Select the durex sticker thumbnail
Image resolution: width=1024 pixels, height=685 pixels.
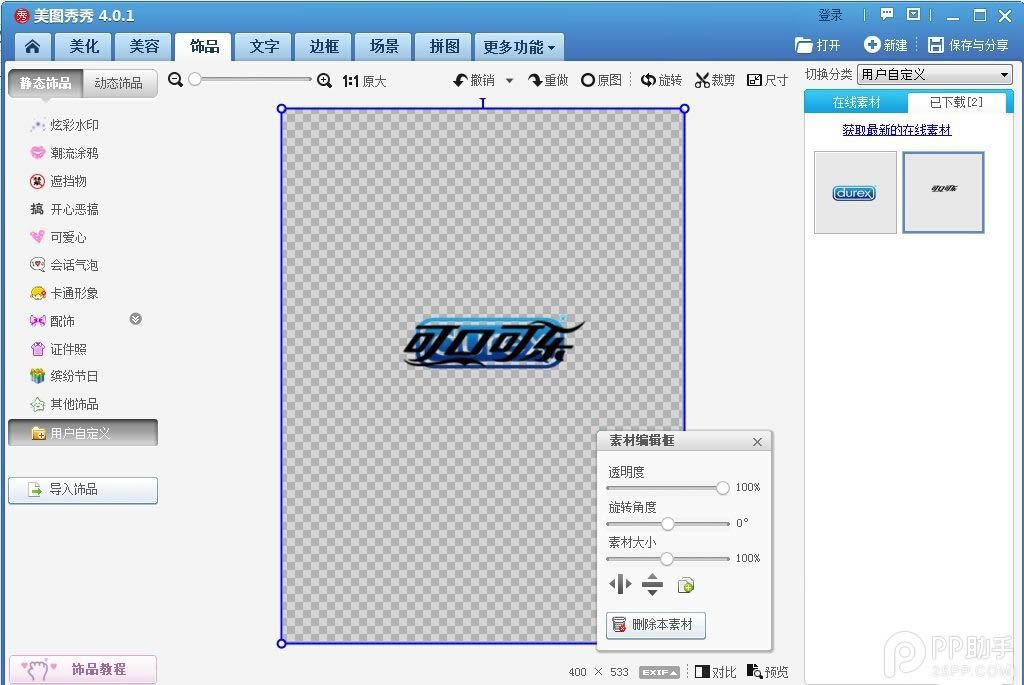(x=855, y=193)
